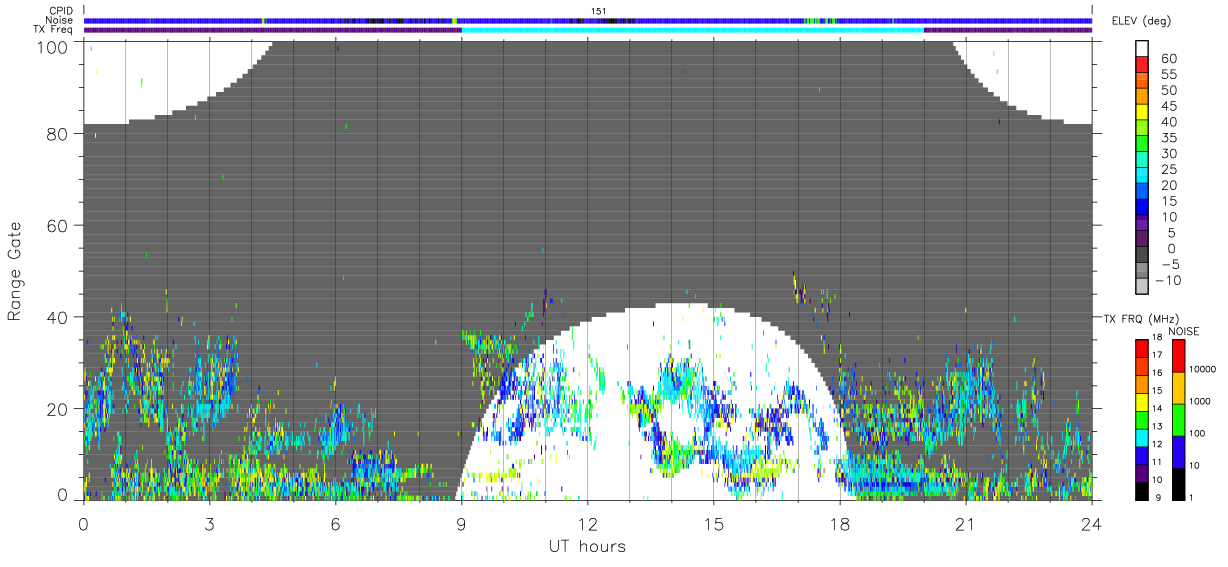Select the black bottom segment of TX FRQ colorbar
The height and width of the screenshot is (567, 1228).
[x=1141, y=491]
